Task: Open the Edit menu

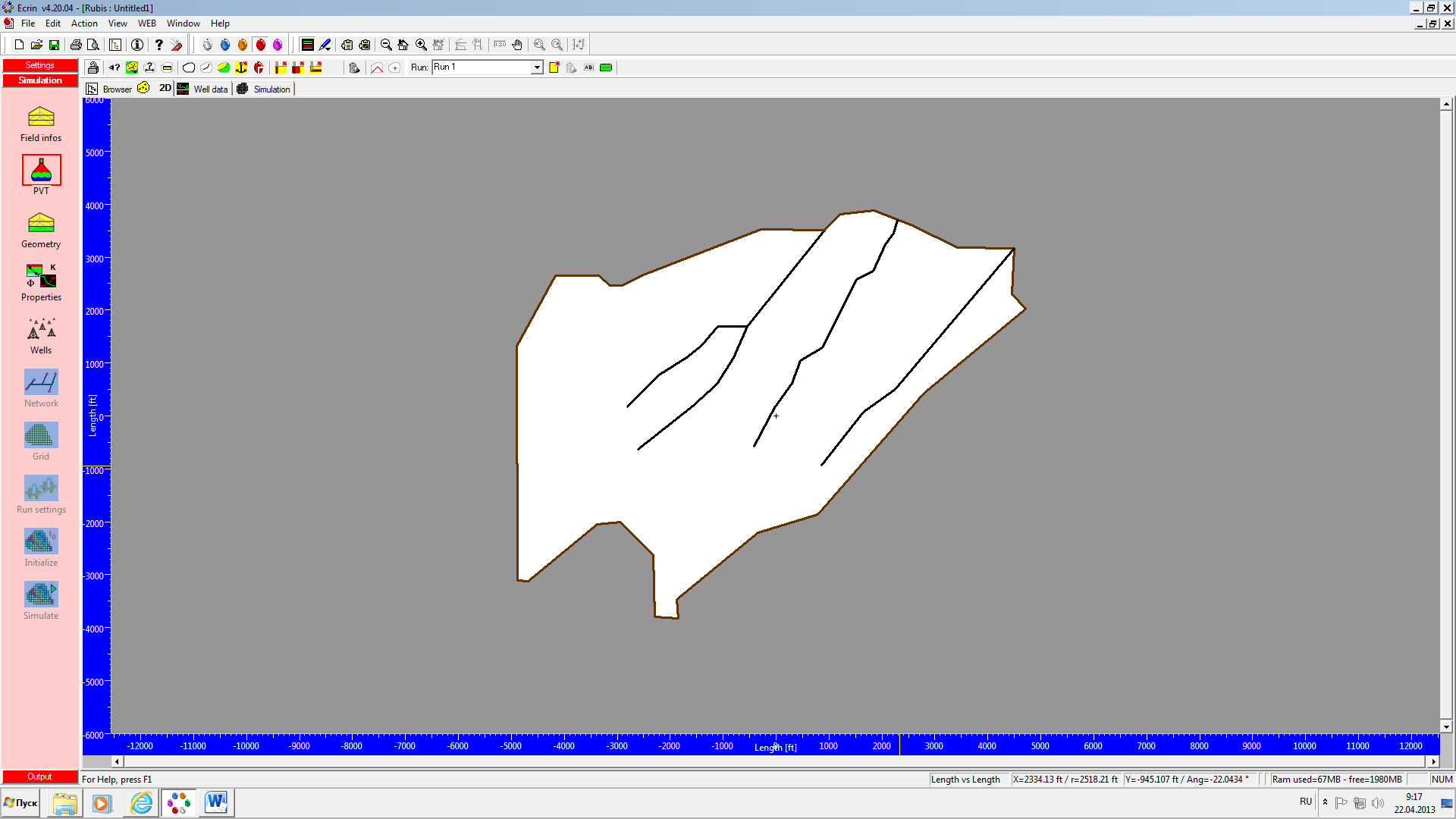Action: [x=53, y=24]
